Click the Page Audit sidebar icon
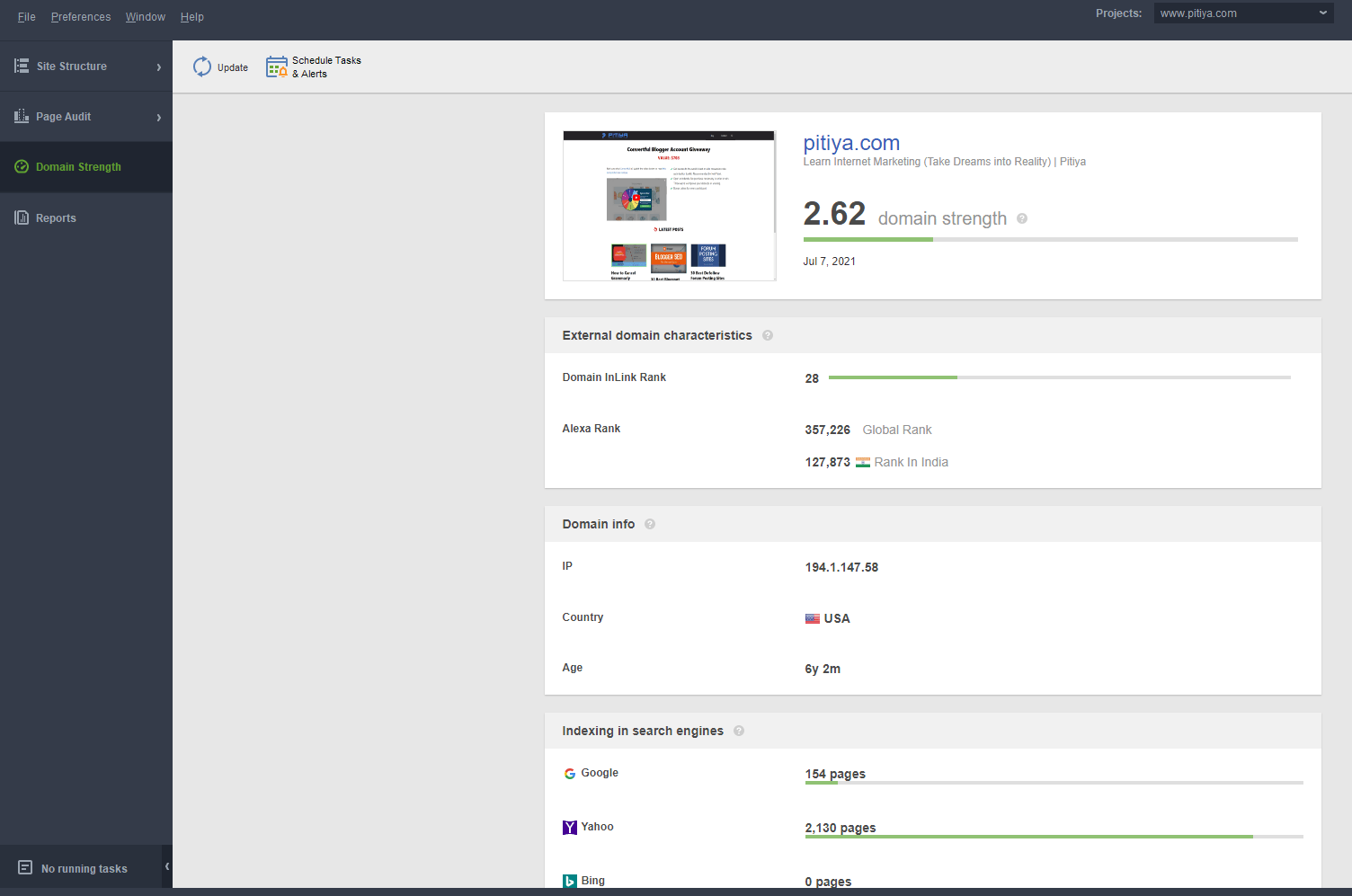1352x896 pixels. click(22, 116)
